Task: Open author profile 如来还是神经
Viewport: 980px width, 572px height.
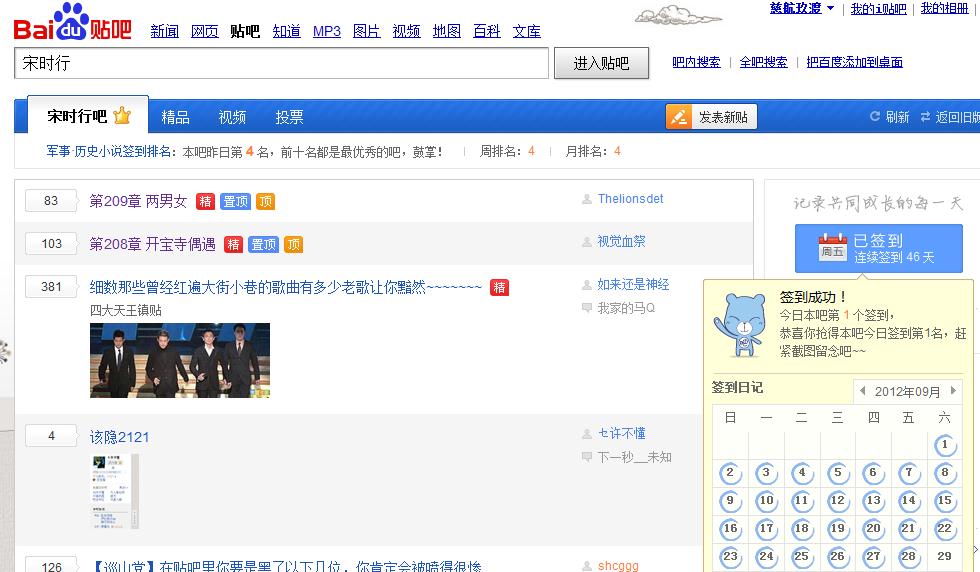Action: (x=633, y=284)
